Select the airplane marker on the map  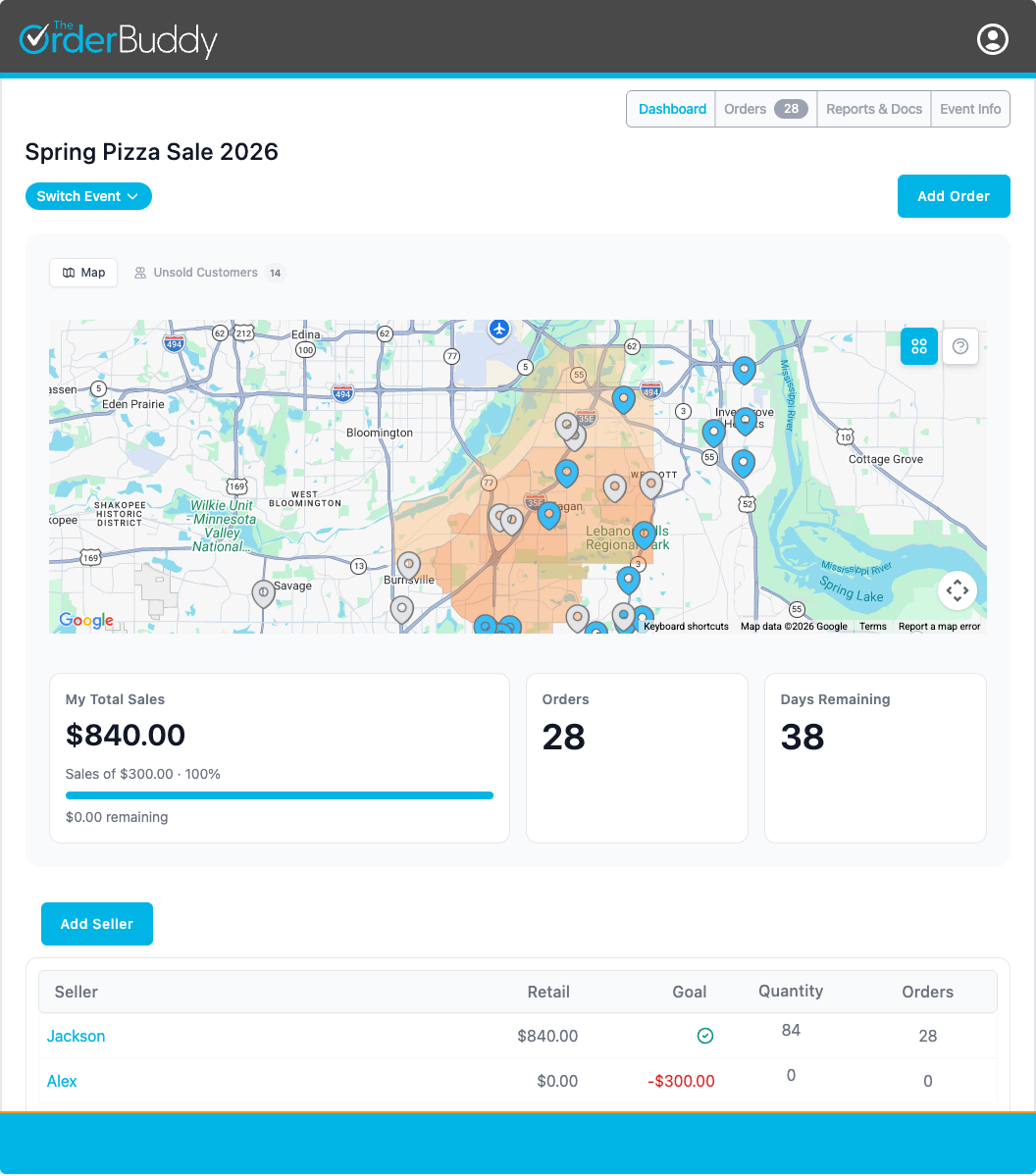(x=499, y=331)
